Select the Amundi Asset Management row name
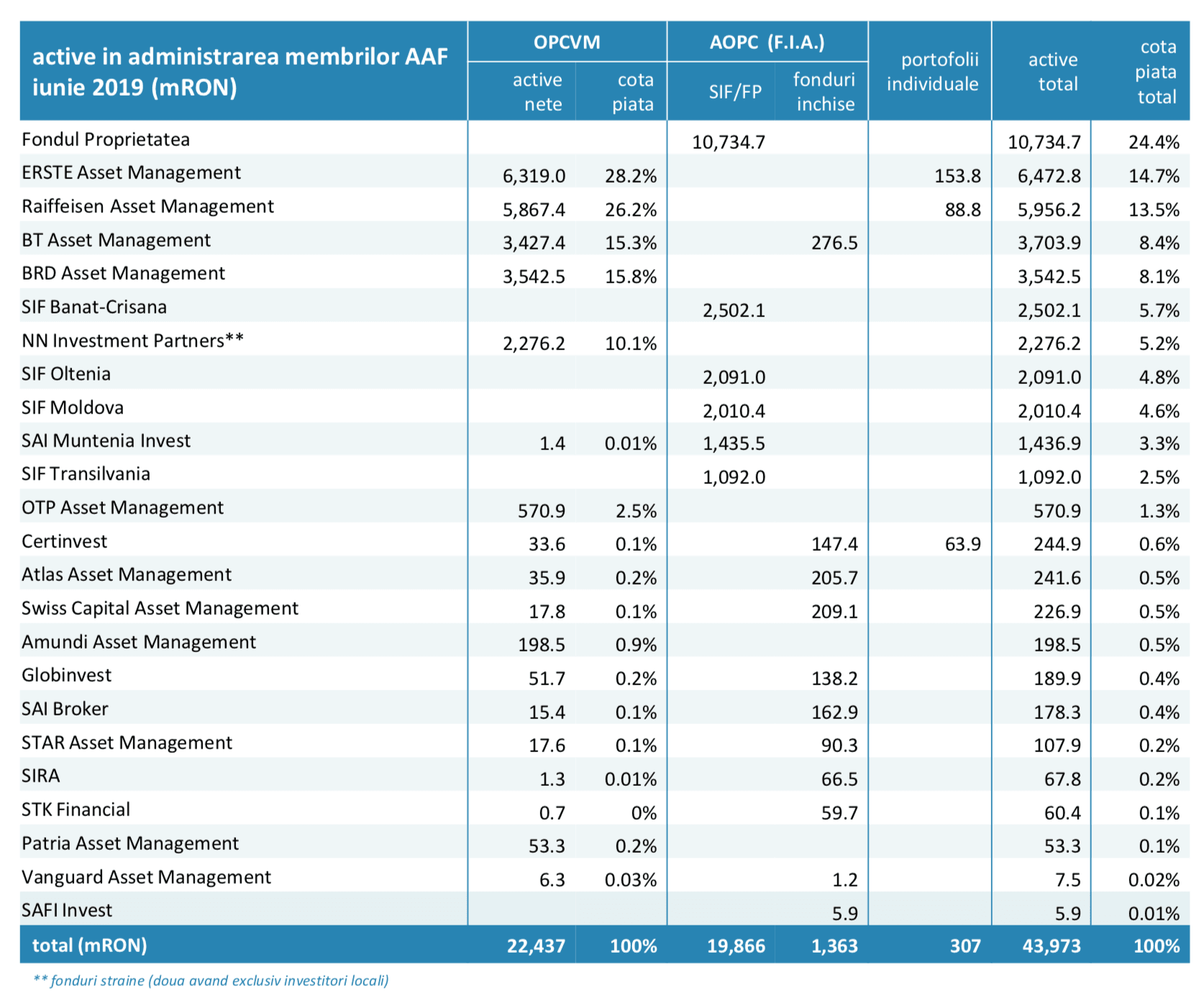 (139, 642)
